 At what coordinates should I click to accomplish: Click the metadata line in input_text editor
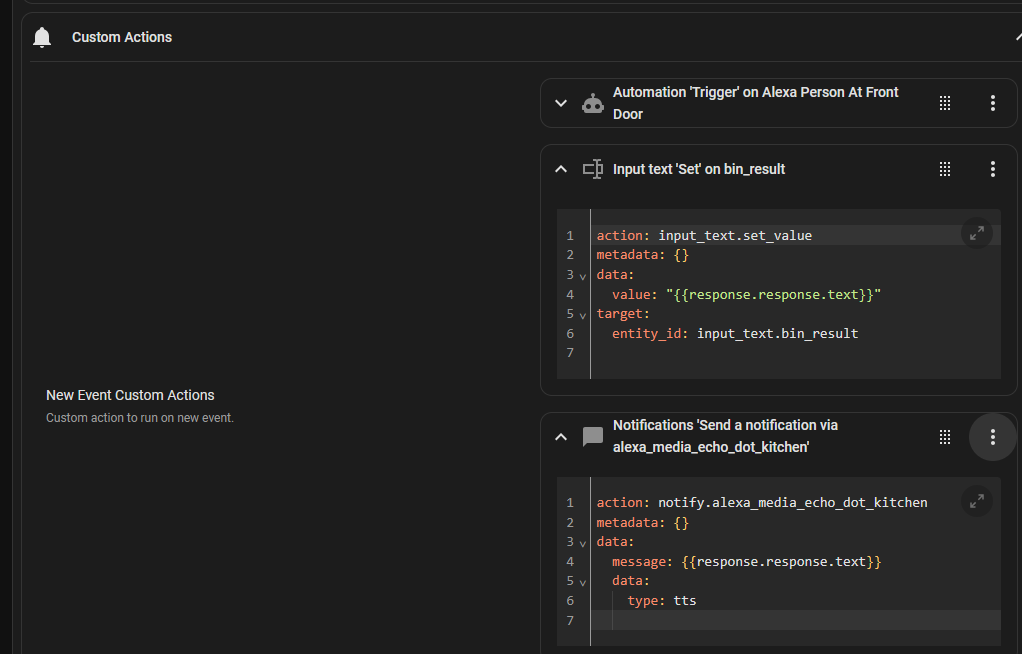[x=643, y=255]
